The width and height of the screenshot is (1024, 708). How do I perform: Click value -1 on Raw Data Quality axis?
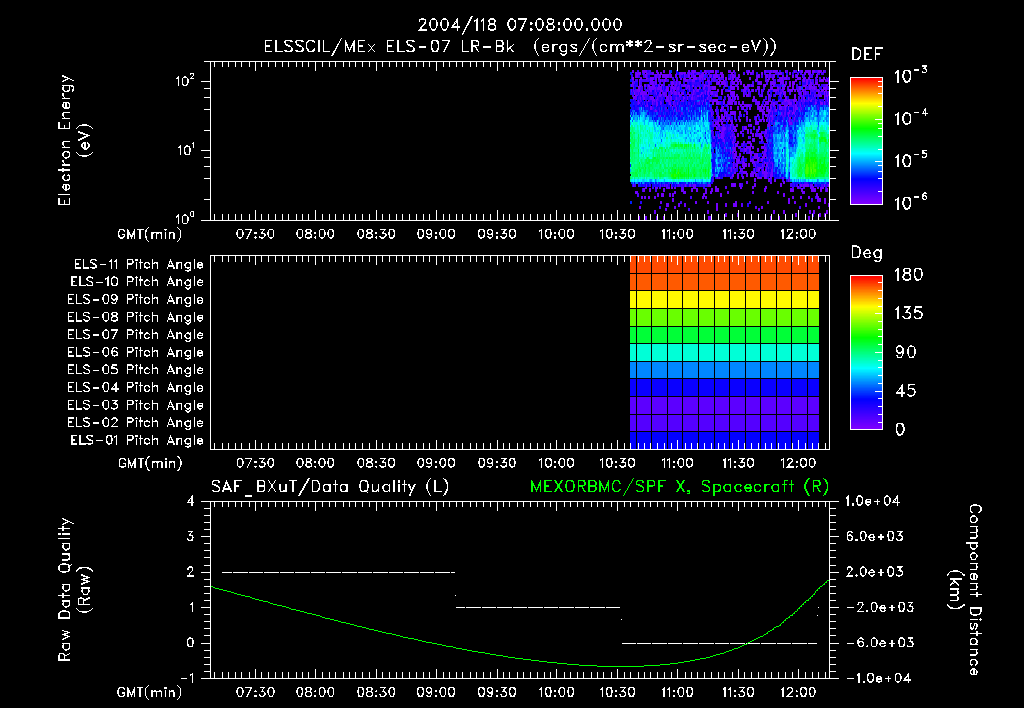click(187, 678)
